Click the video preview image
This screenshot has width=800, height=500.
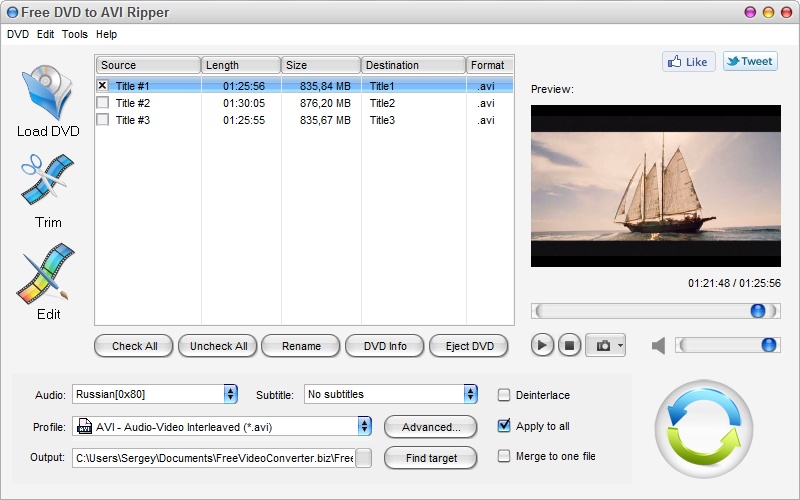656,186
